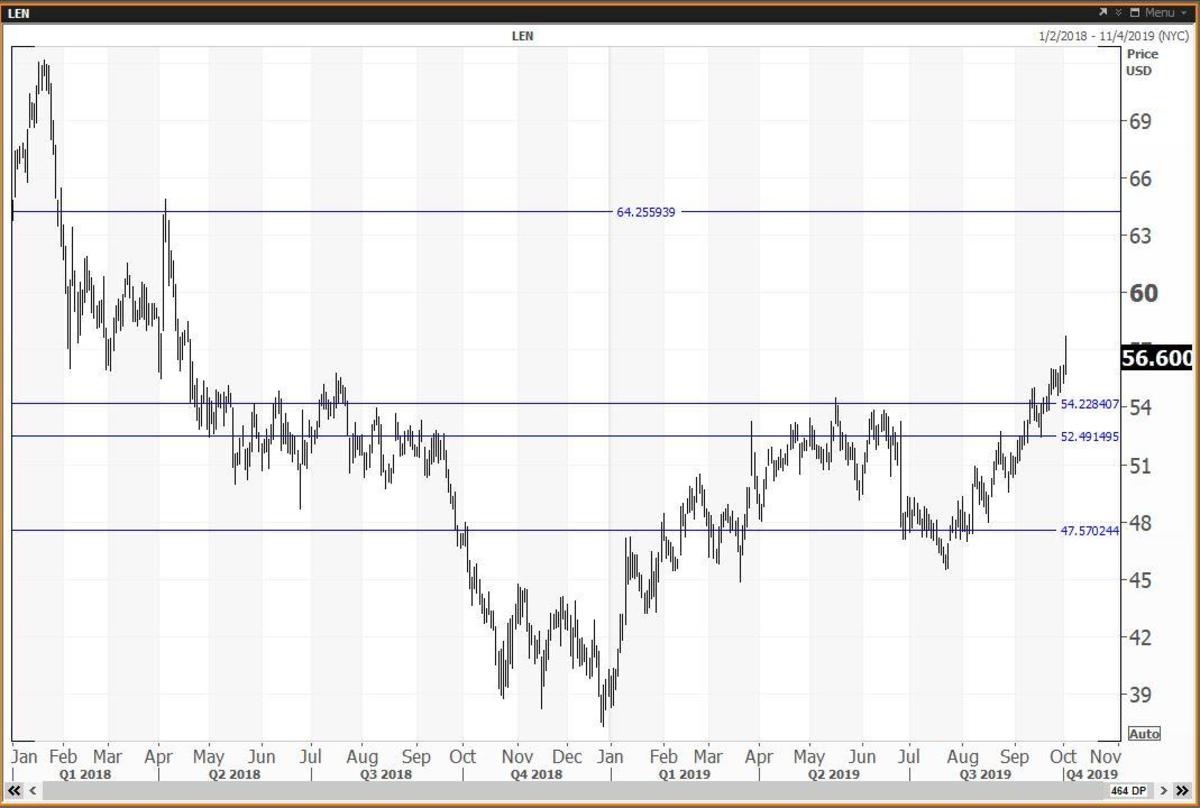Screen dimensions: 1200x808
Task: Click the Q4 2019 quarter label
Action: [x=1090, y=774]
